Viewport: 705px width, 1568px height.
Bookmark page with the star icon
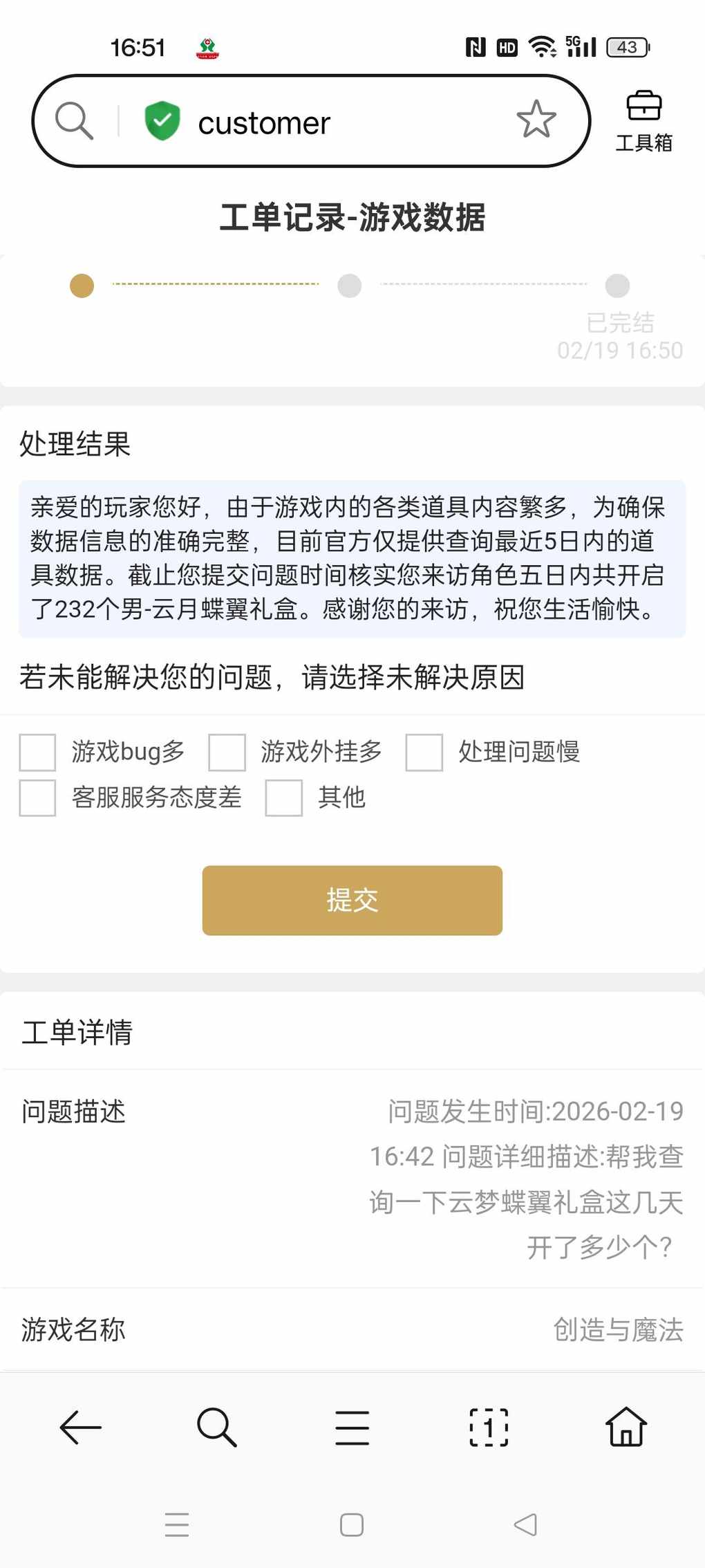[x=536, y=120]
